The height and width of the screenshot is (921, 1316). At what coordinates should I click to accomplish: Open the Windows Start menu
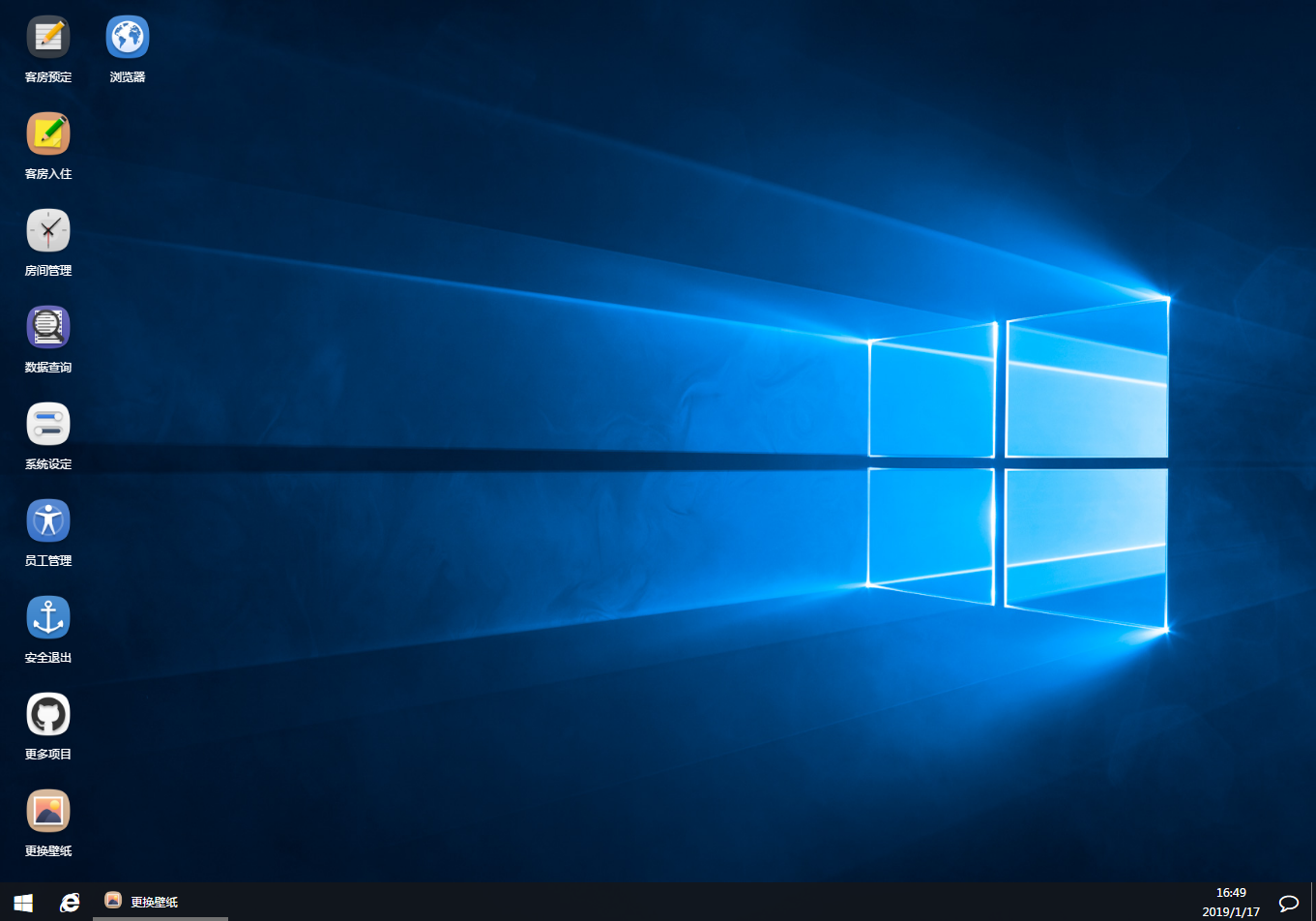tap(23, 902)
